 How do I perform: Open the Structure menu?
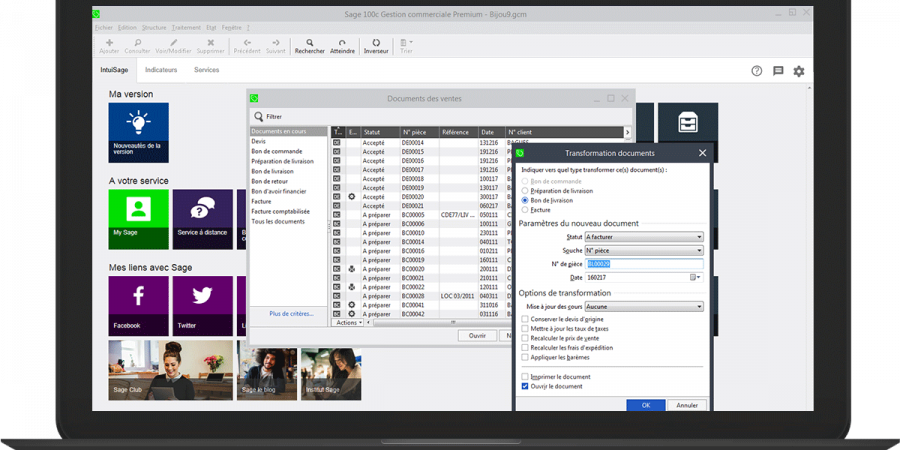tap(154, 28)
